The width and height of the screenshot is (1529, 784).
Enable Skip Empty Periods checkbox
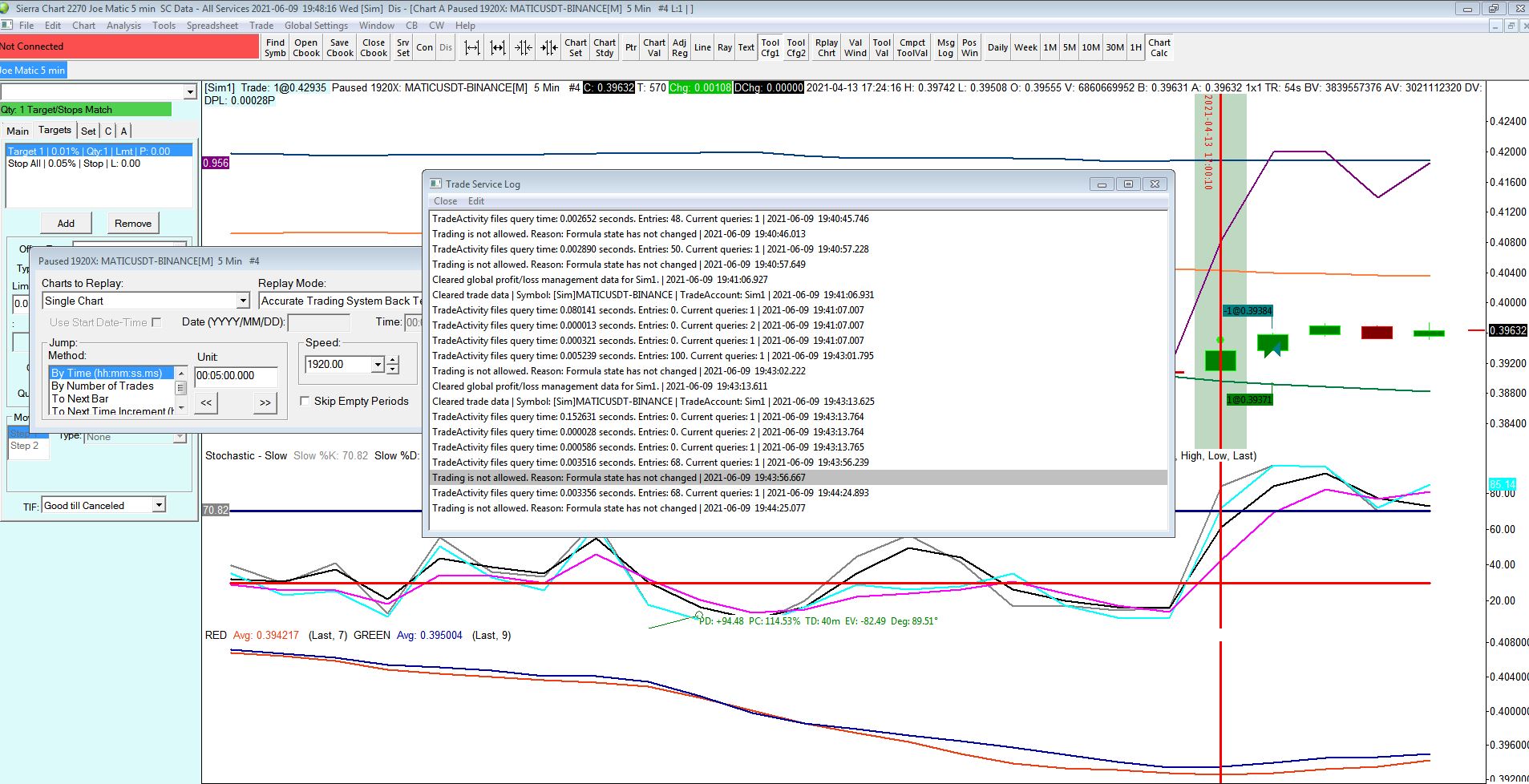[305, 402]
